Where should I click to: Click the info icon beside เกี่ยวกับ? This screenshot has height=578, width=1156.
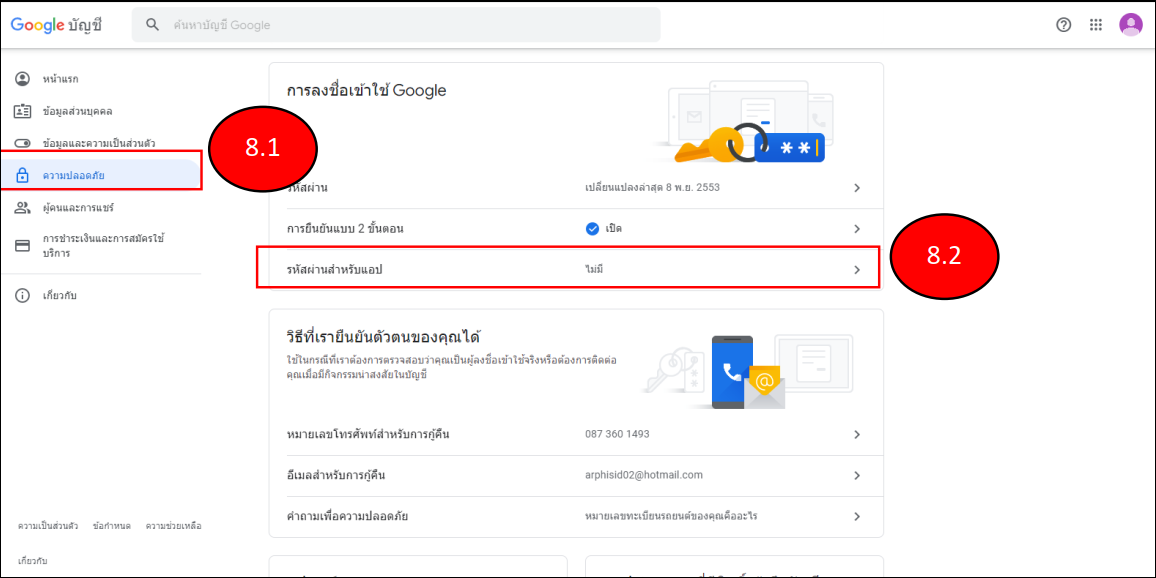pyautogui.click(x=23, y=296)
